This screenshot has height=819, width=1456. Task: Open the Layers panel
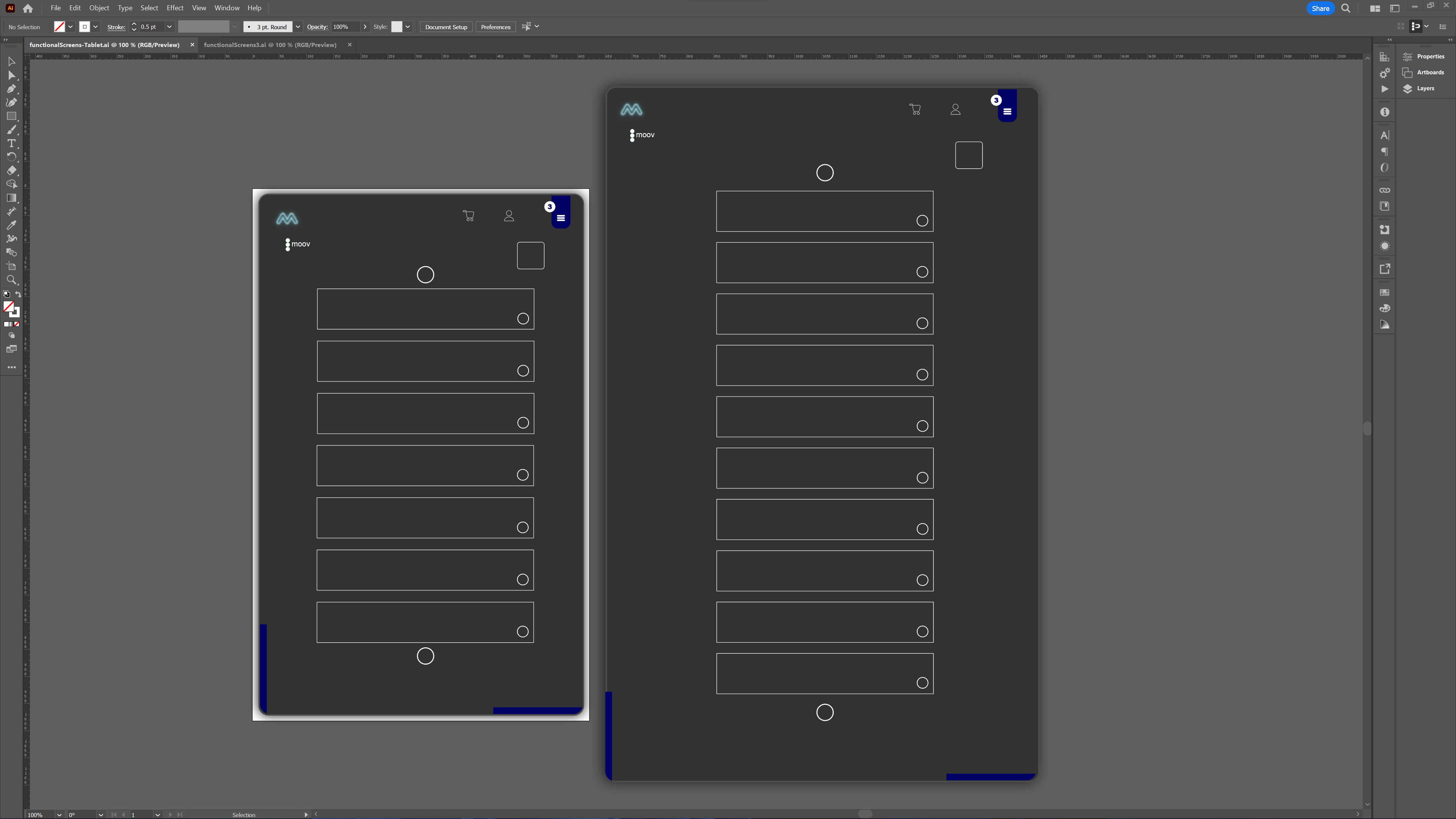(1419, 88)
